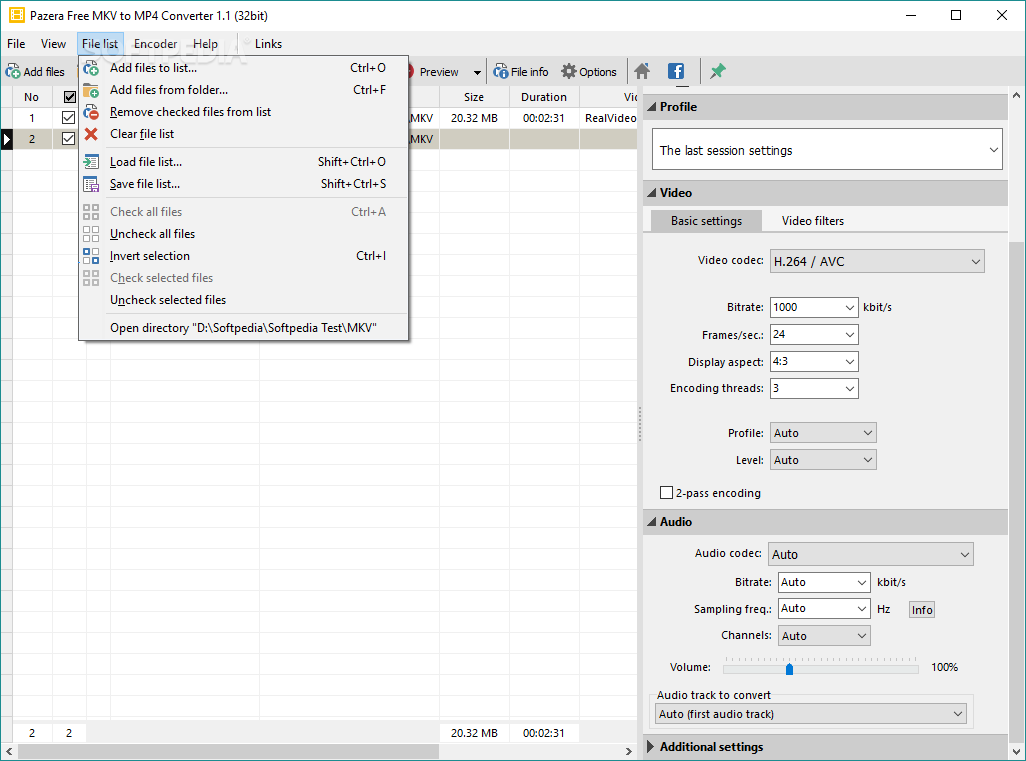This screenshot has height=761, width=1026.
Task: Adjust the Volume slider thumb
Action: [789, 669]
